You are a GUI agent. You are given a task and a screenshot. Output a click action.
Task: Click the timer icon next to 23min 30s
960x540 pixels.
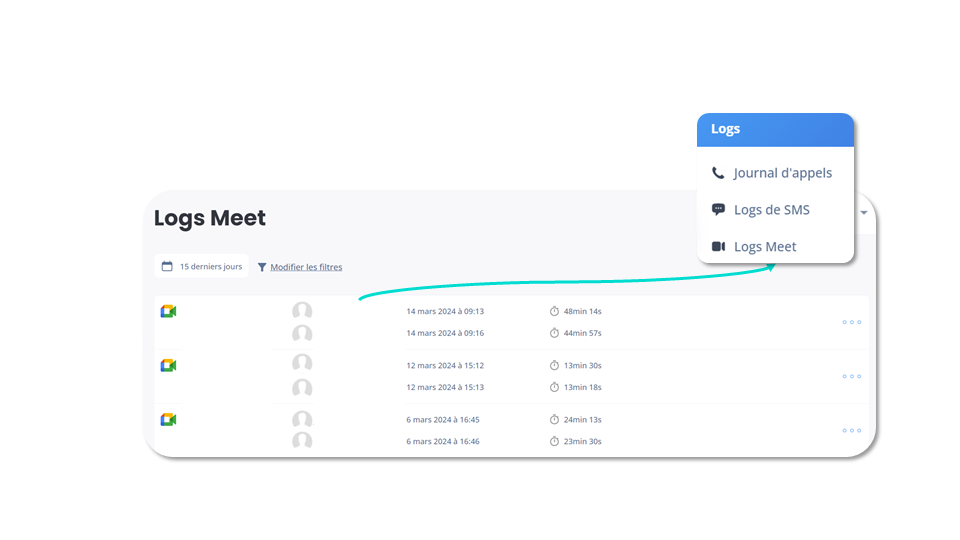point(554,441)
